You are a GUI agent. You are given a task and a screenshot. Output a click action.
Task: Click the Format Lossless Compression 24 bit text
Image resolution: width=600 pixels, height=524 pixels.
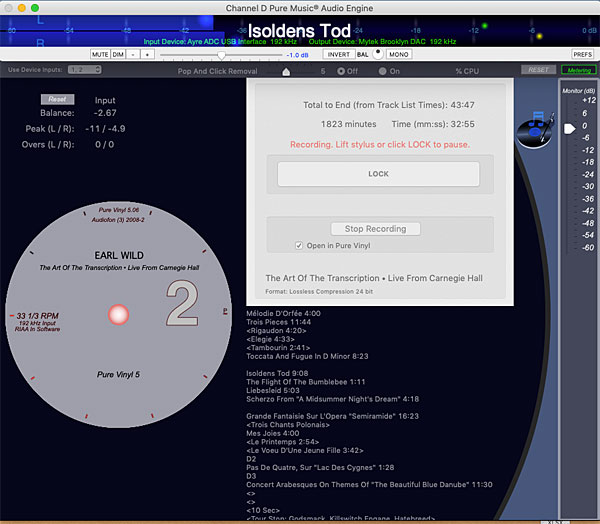pyautogui.click(x=319, y=292)
